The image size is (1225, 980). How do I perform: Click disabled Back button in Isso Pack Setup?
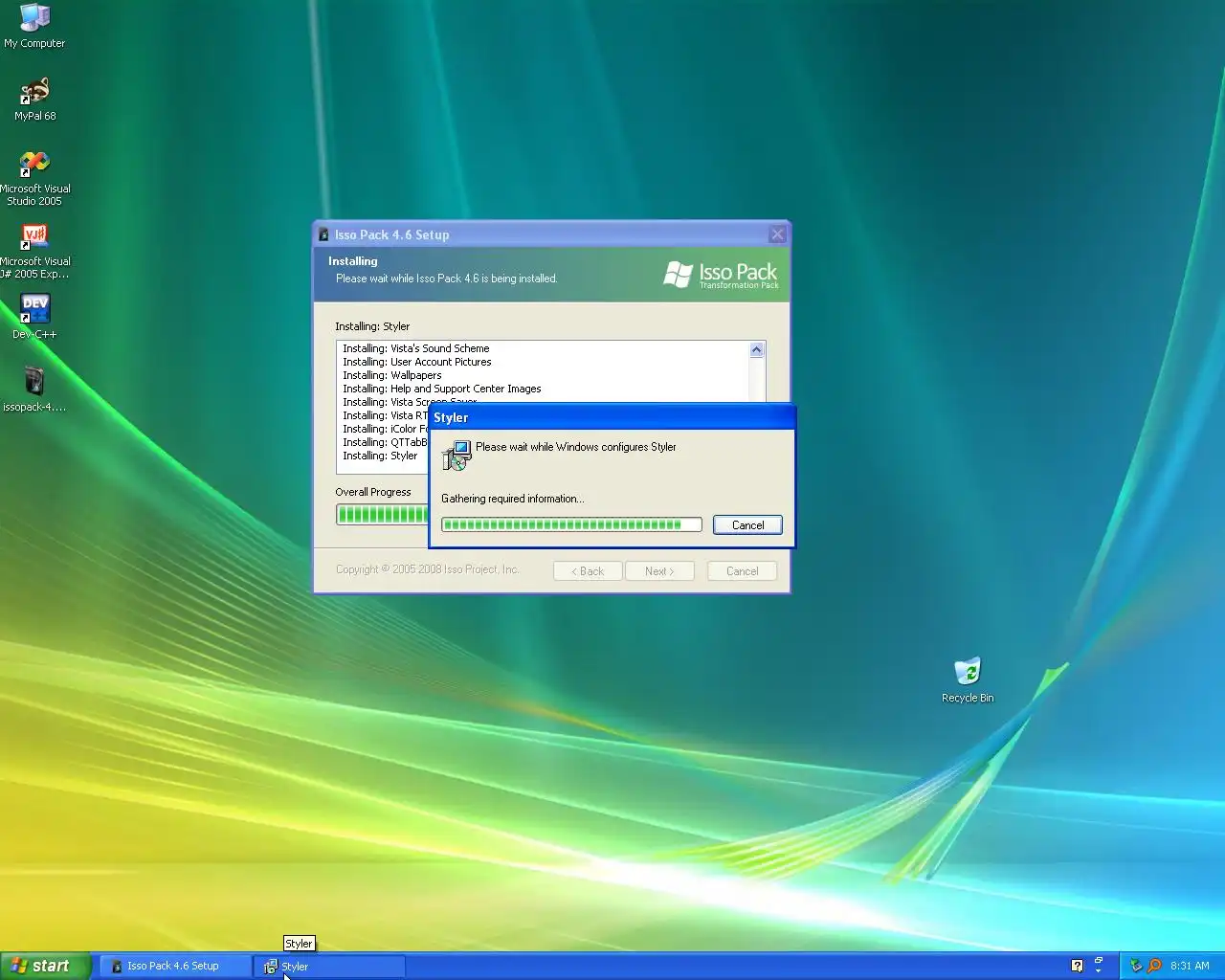click(x=588, y=571)
